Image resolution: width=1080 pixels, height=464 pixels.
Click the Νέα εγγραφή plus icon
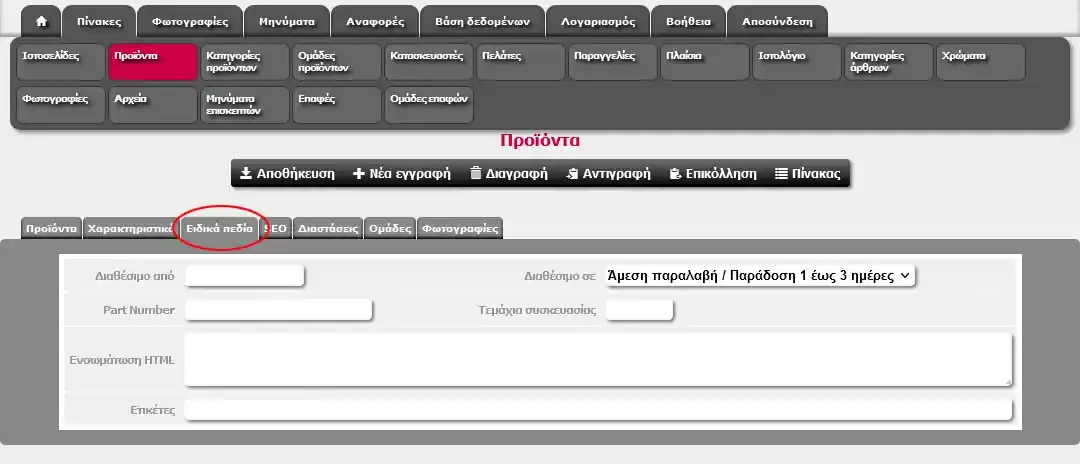pyautogui.click(x=360, y=173)
